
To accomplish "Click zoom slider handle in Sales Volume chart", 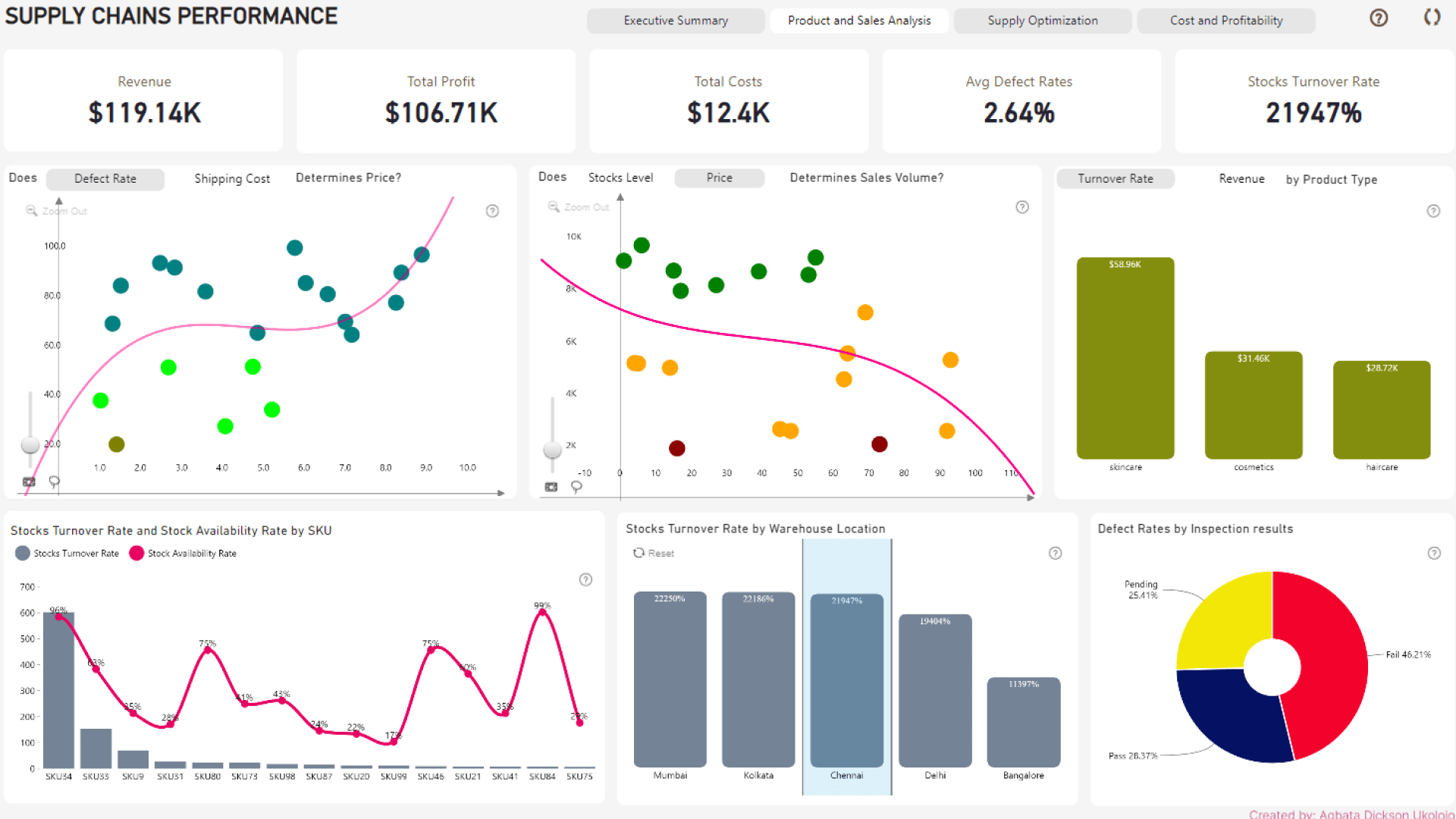I will 553,450.
